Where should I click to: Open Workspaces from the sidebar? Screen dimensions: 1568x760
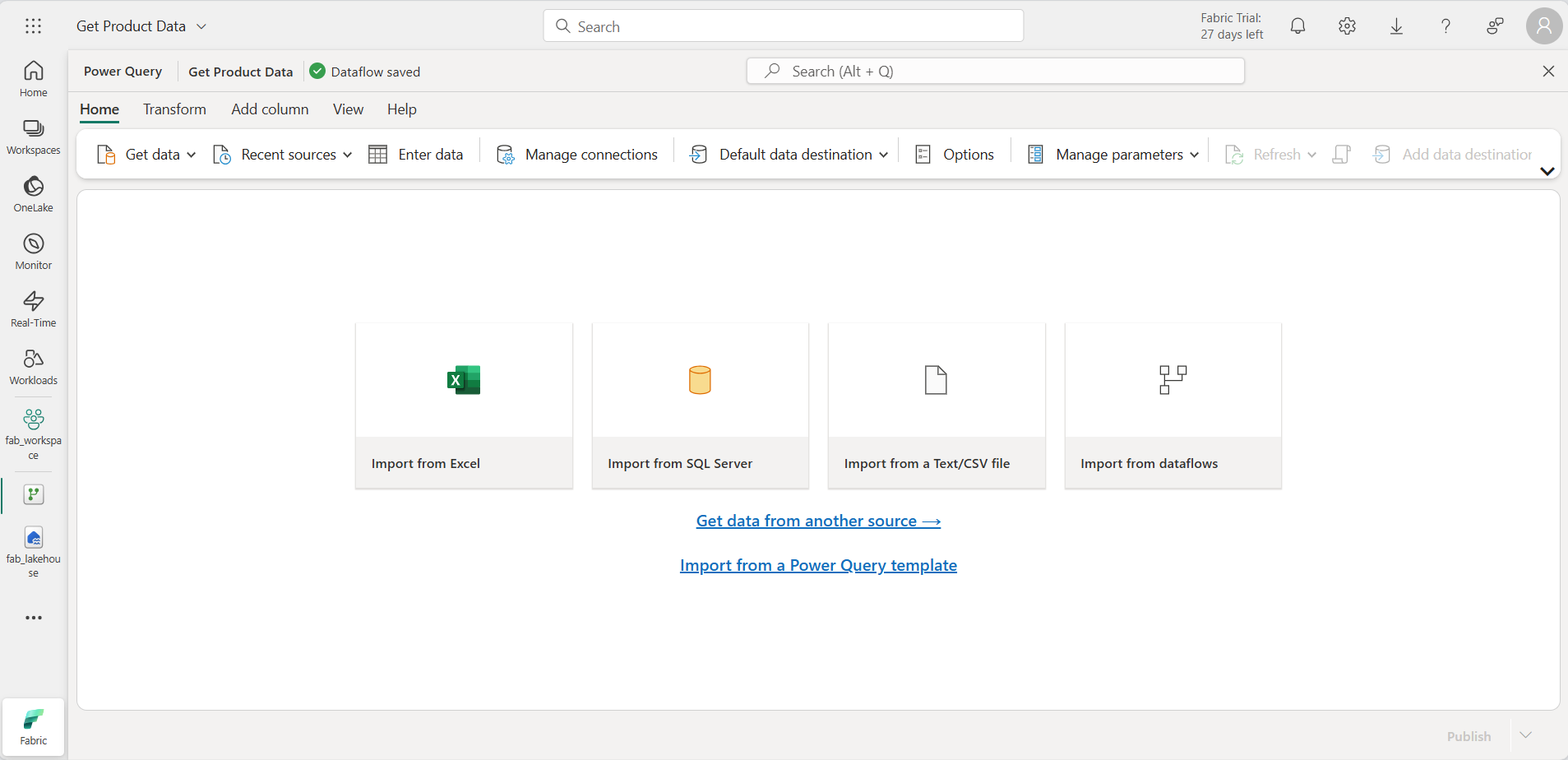coord(33,137)
